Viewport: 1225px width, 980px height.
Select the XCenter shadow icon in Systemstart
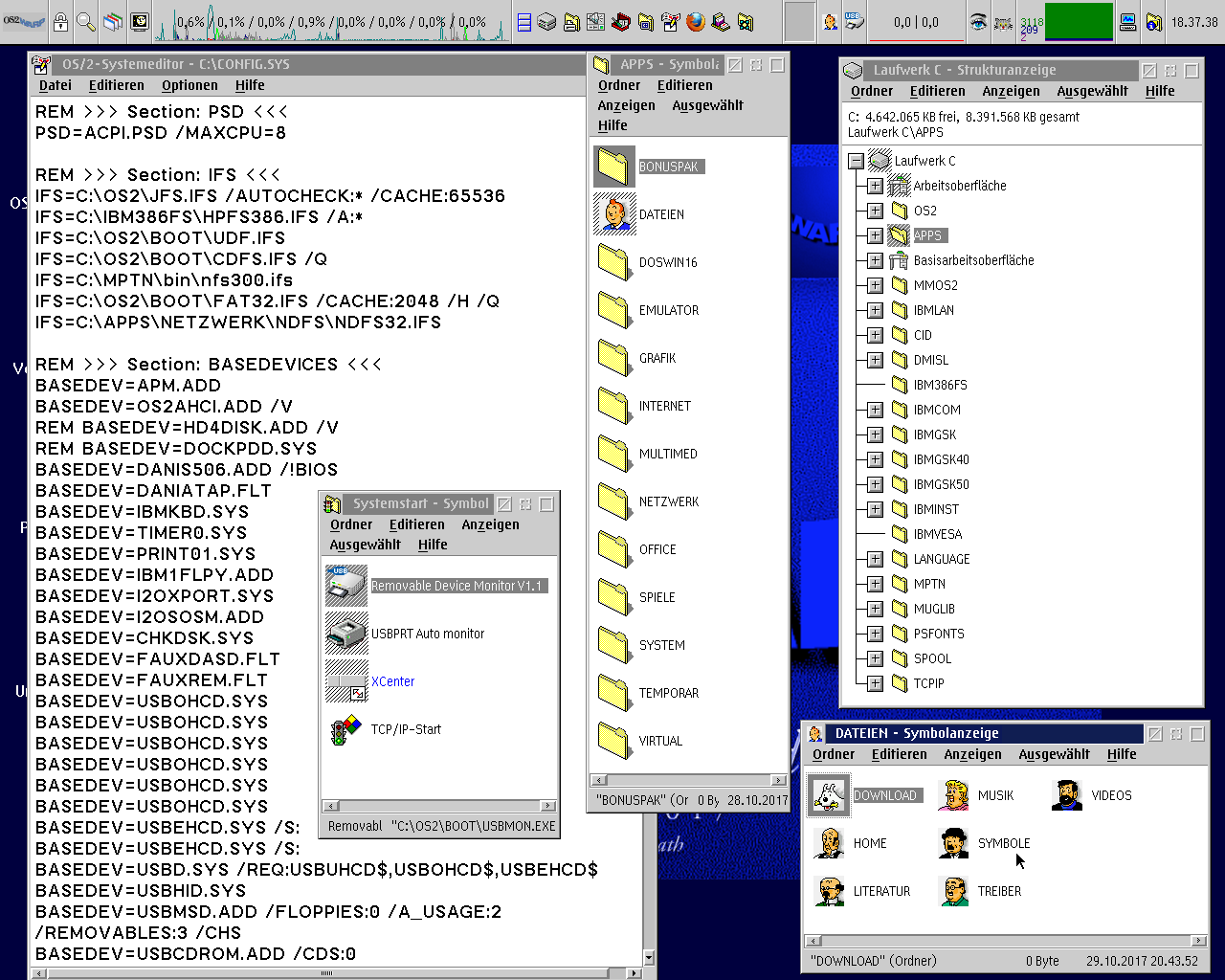coord(346,681)
